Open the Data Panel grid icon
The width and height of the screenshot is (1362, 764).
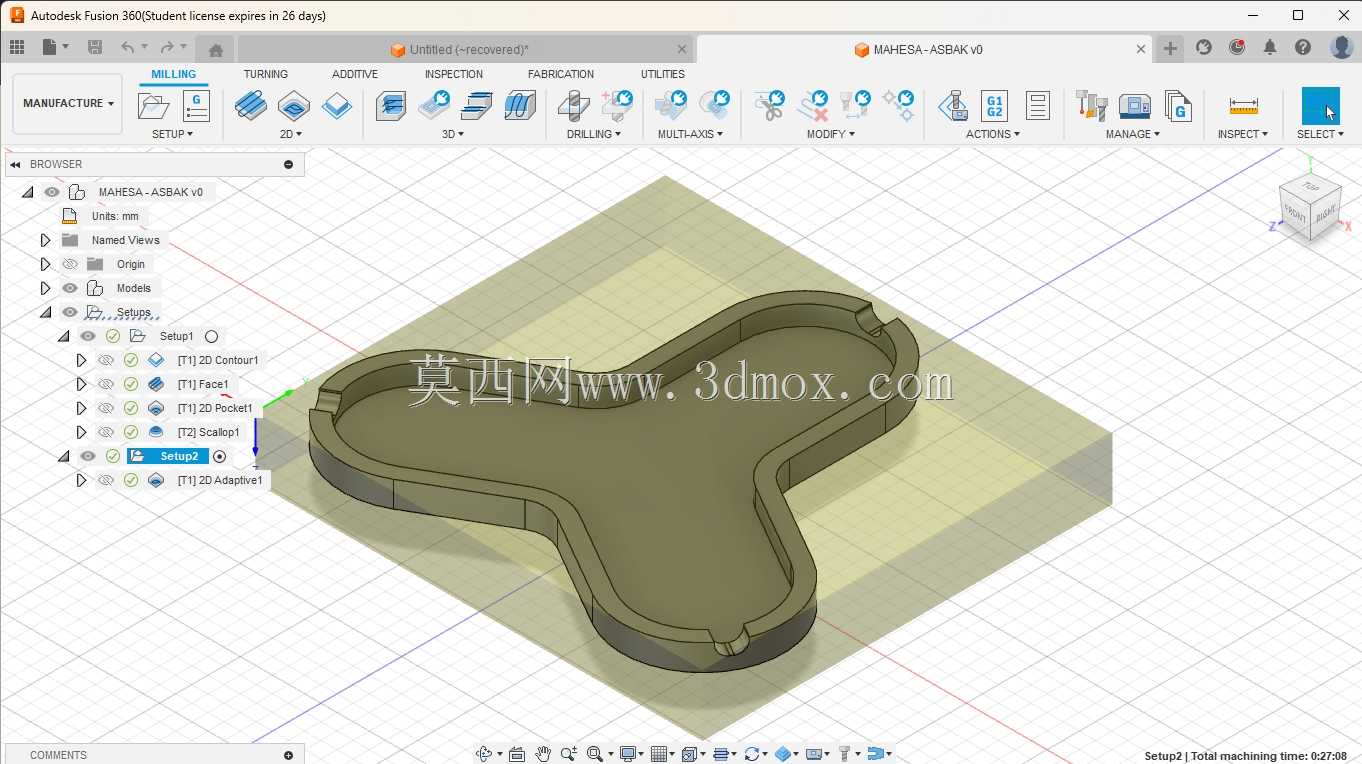tap(17, 47)
